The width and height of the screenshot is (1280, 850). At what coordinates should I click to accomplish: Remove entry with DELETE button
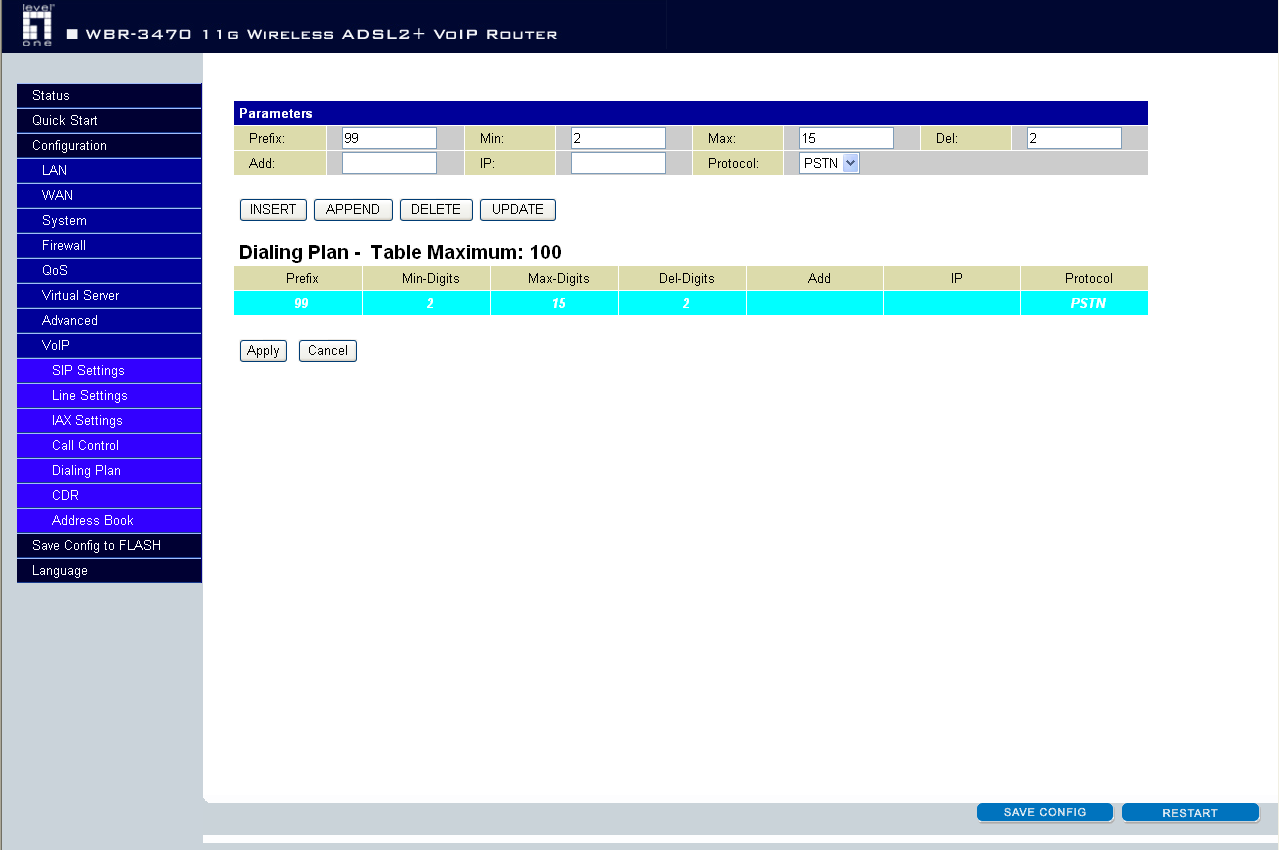436,210
